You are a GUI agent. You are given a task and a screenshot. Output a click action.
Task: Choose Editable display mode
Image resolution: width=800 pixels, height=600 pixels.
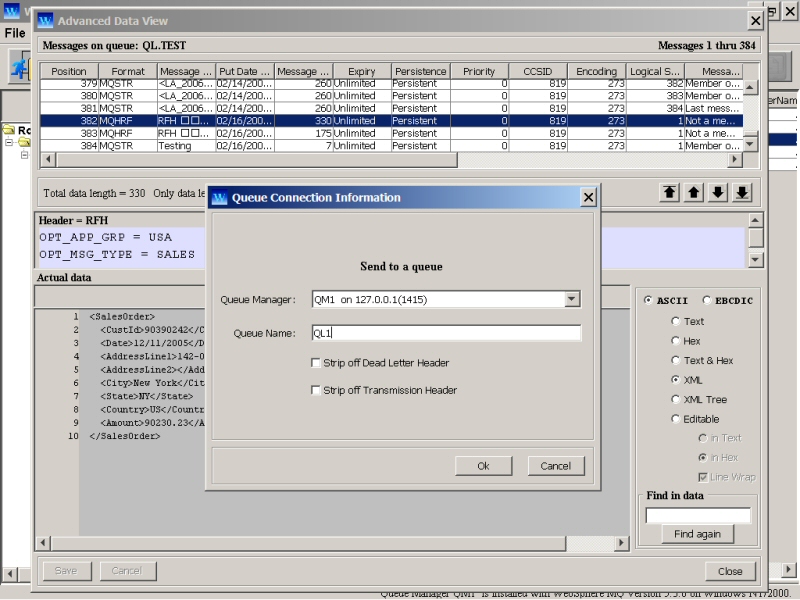676,419
